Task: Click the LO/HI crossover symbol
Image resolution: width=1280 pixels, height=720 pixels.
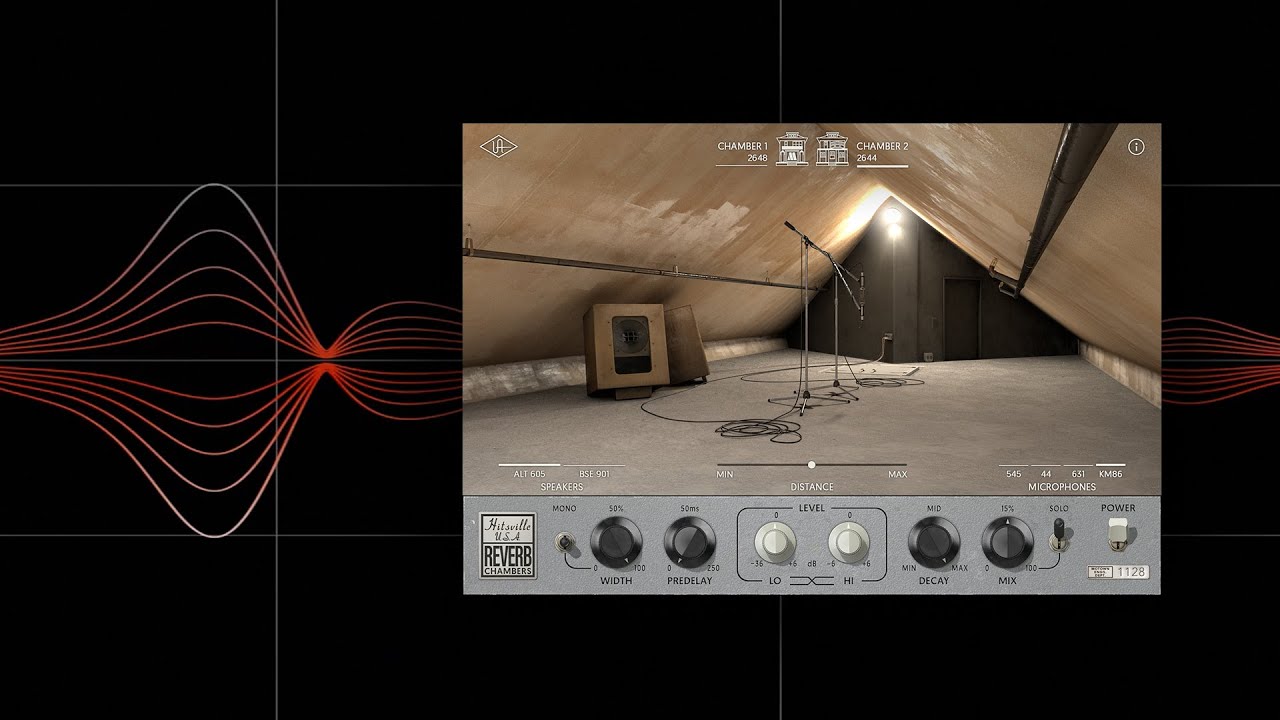Action: [811, 580]
